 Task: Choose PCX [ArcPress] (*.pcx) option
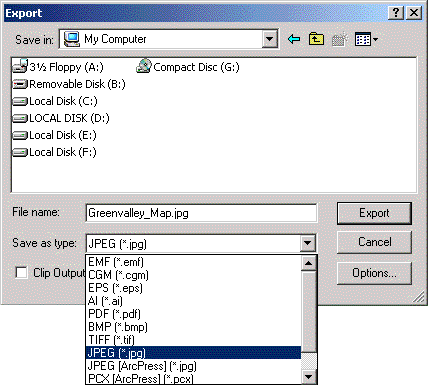(x=193, y=378)
